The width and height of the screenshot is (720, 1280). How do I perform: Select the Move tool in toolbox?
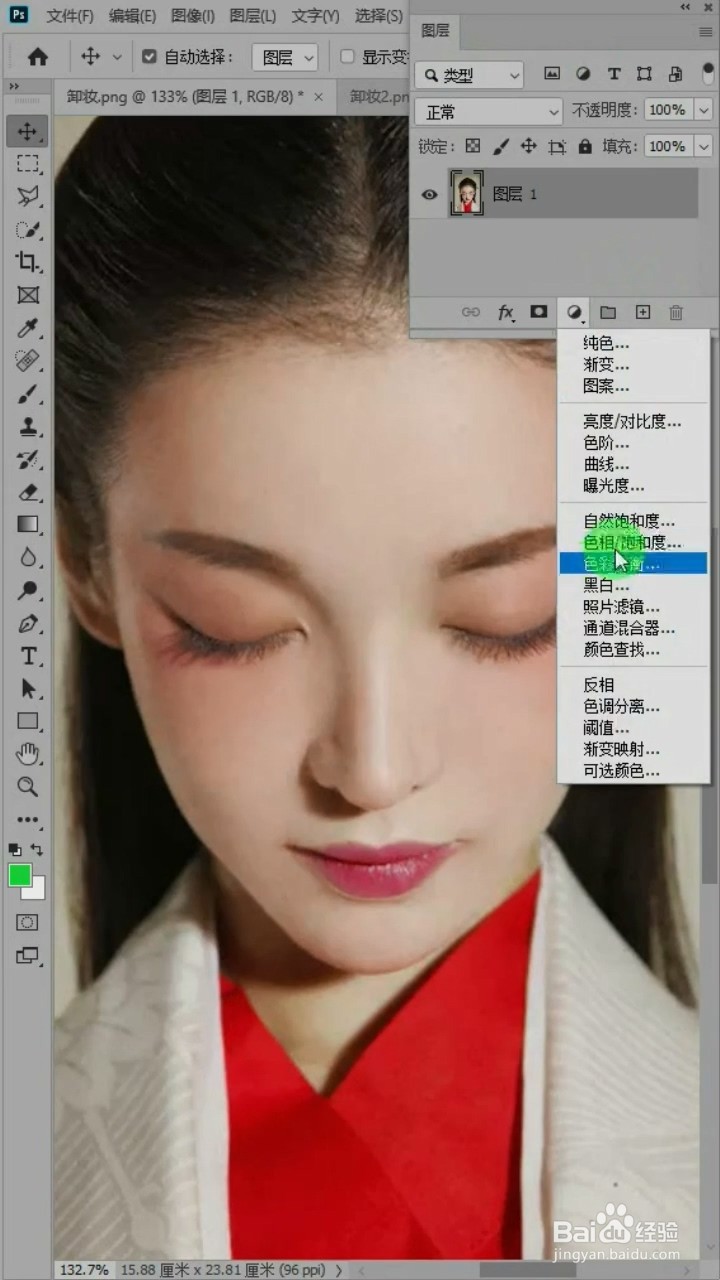point(28,132)
